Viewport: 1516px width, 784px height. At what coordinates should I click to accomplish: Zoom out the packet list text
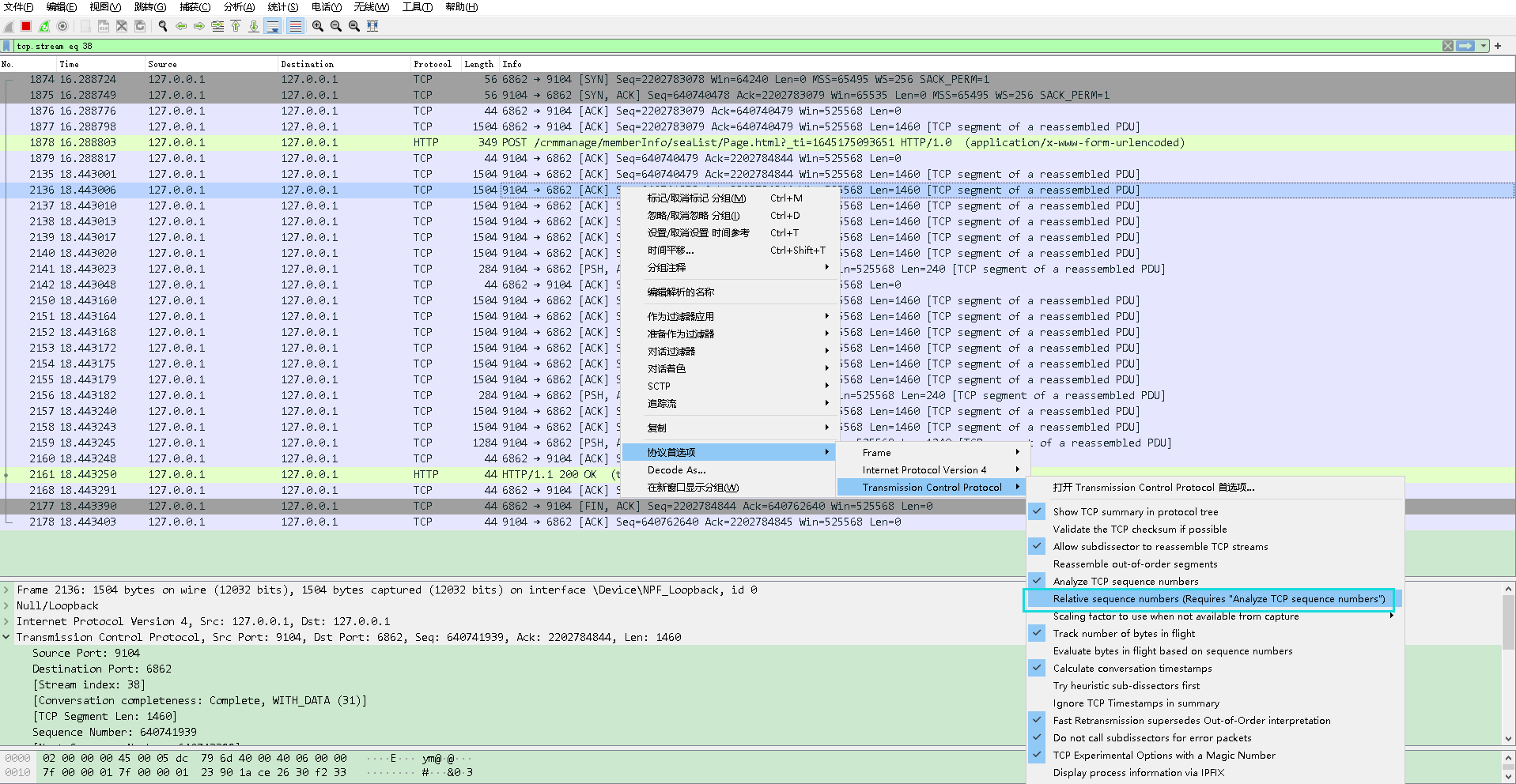tap(336, 26)
